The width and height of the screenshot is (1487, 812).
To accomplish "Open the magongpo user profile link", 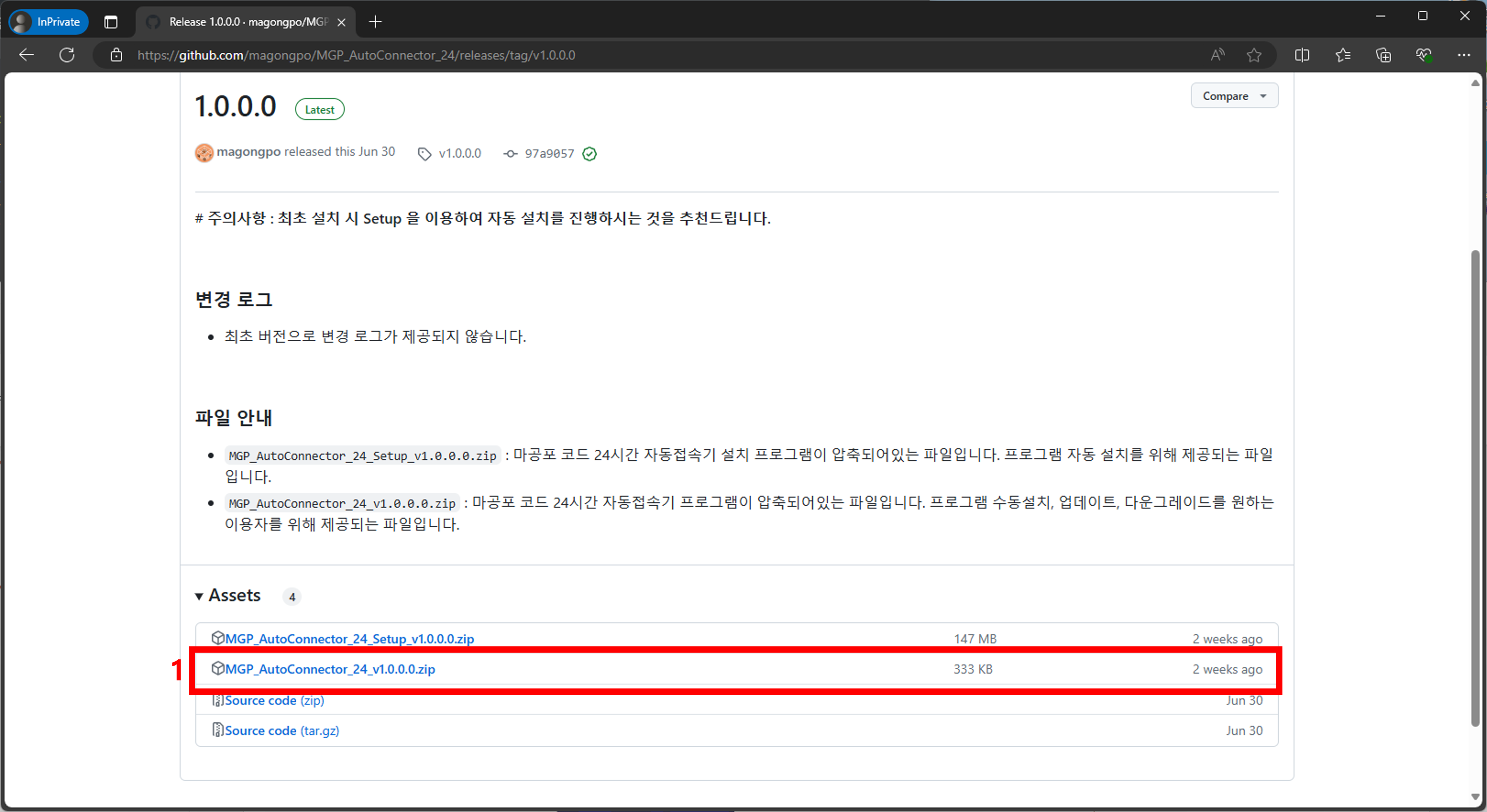I will pos(248,151).
